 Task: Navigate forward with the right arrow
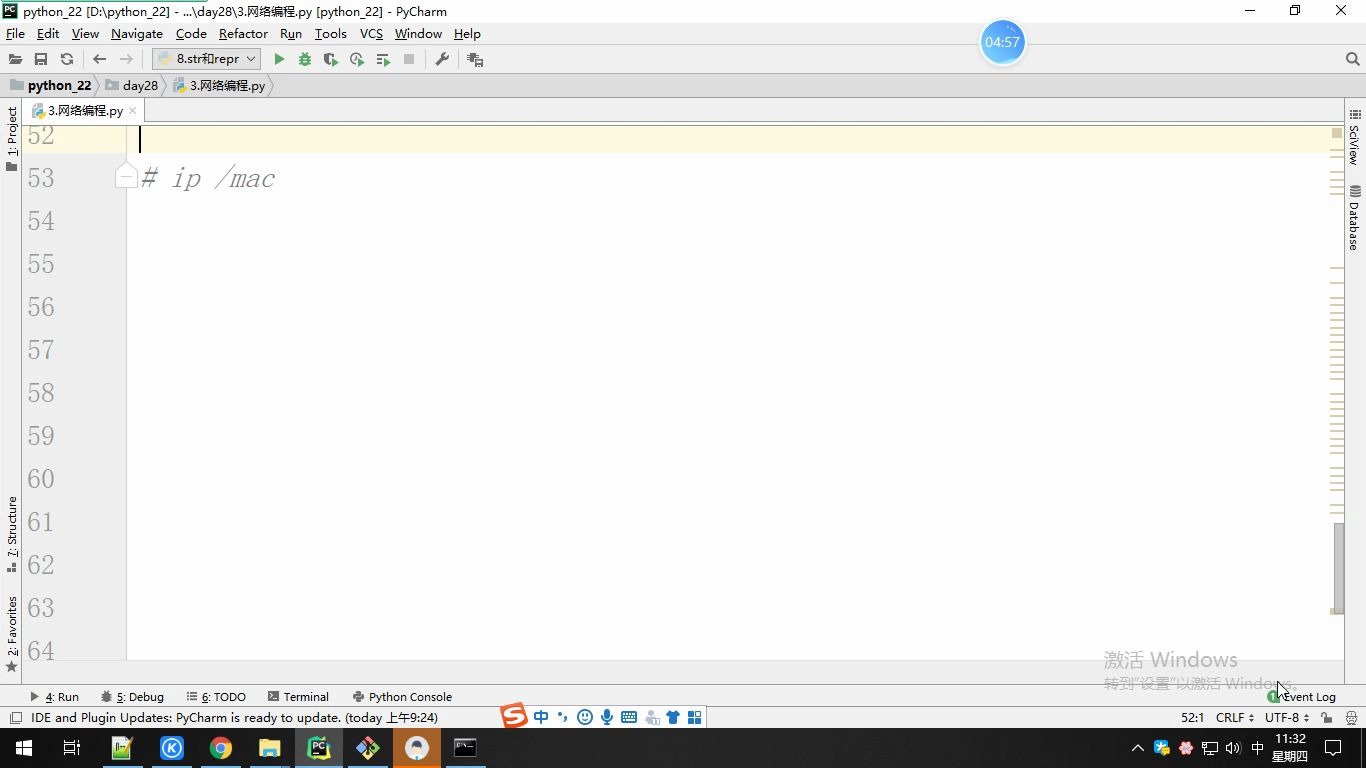126,59
